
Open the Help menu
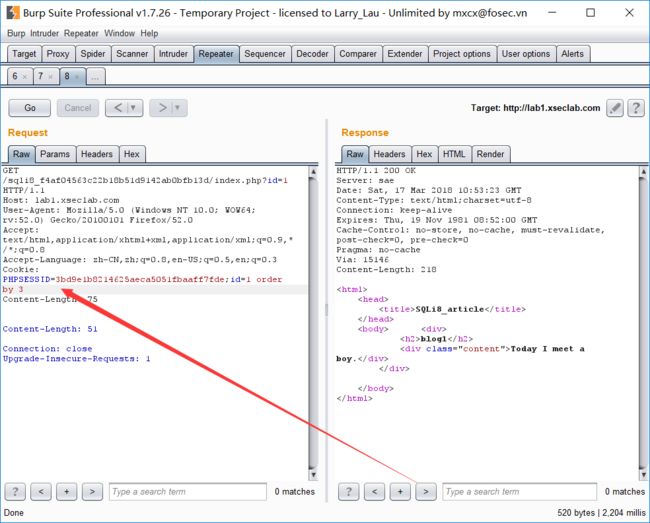[149, 34]
